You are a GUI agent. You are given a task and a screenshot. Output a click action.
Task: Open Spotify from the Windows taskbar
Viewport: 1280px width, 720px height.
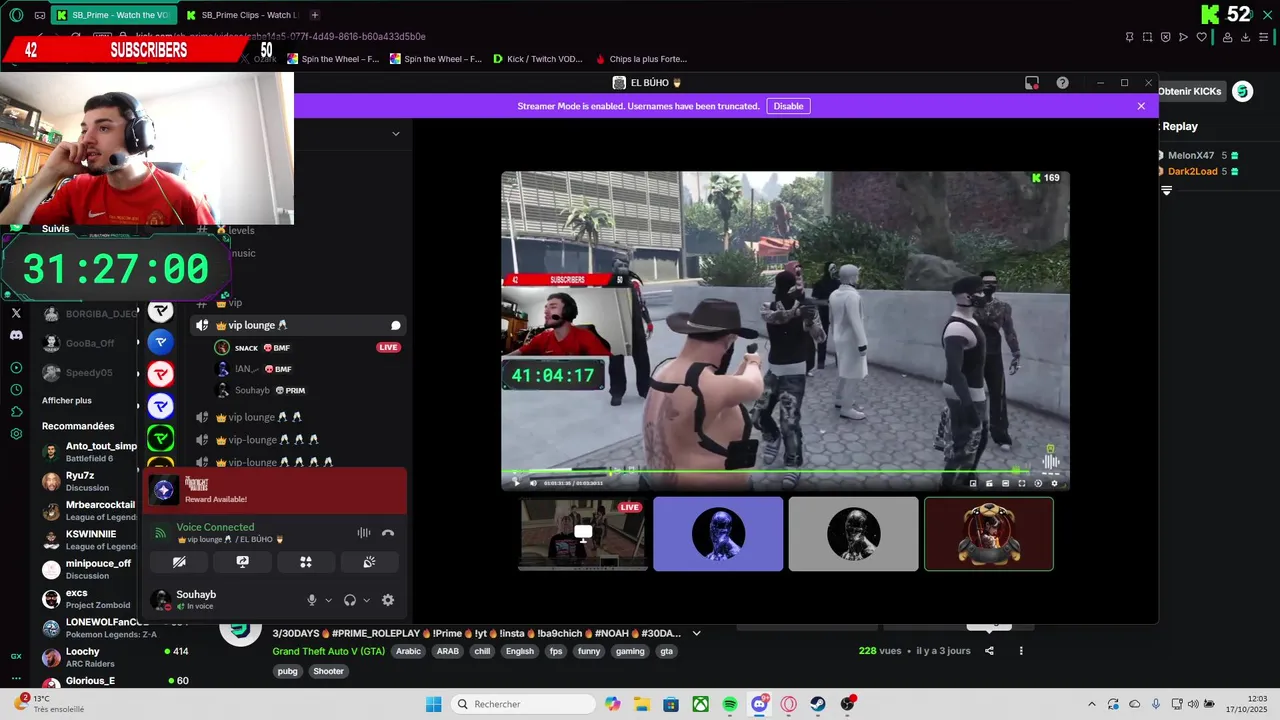point(730,704)
